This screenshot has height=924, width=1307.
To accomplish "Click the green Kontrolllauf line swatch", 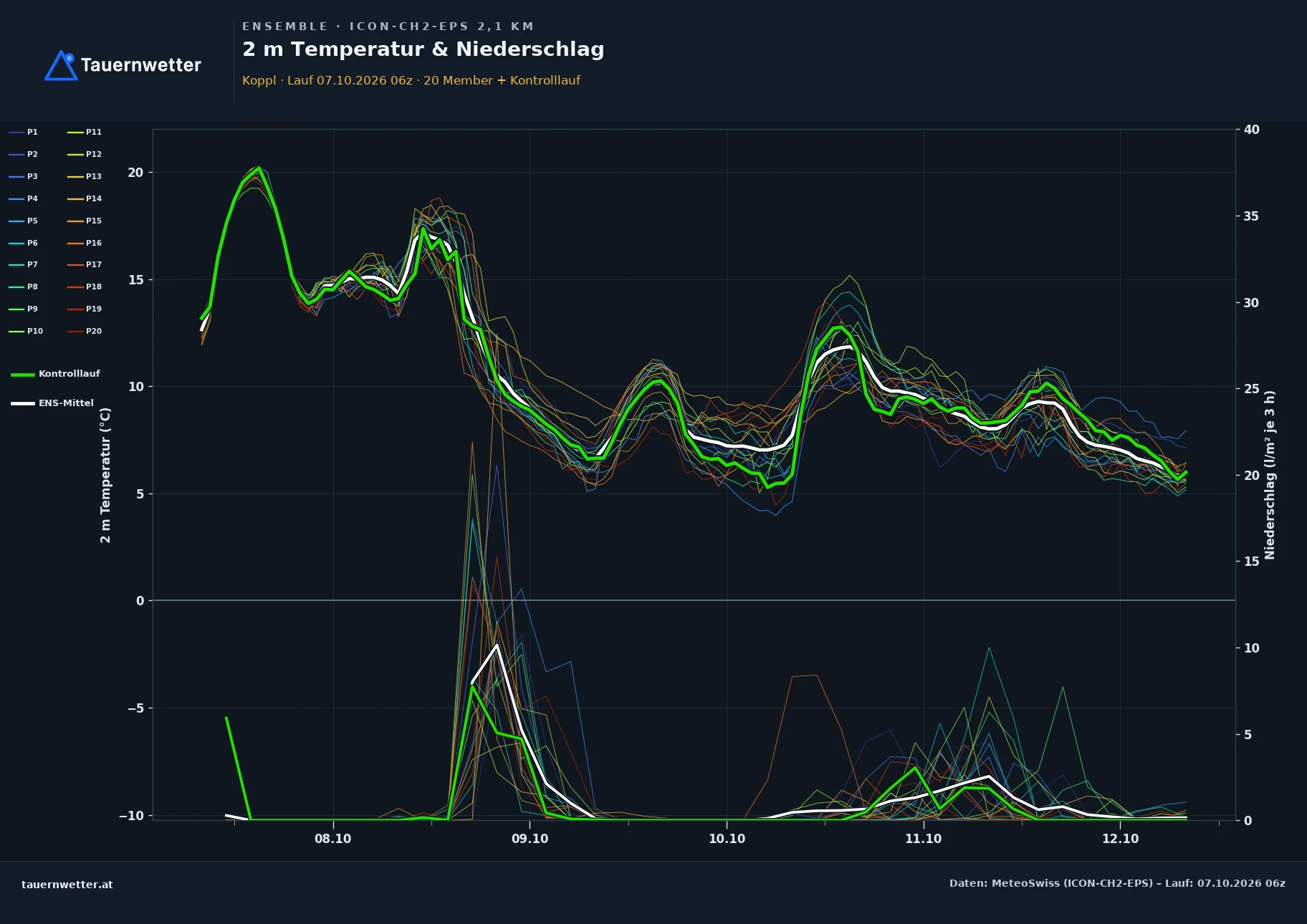I will pos(23,375).
